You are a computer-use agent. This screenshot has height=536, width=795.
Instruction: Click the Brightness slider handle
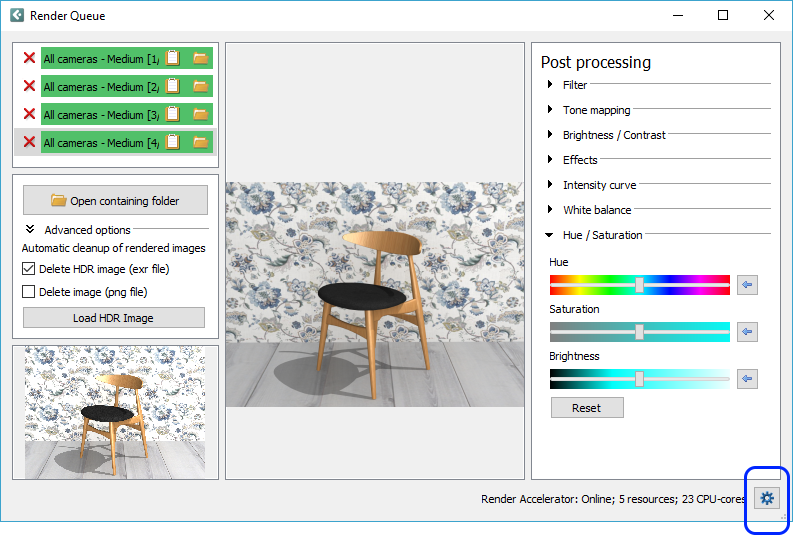639,379
